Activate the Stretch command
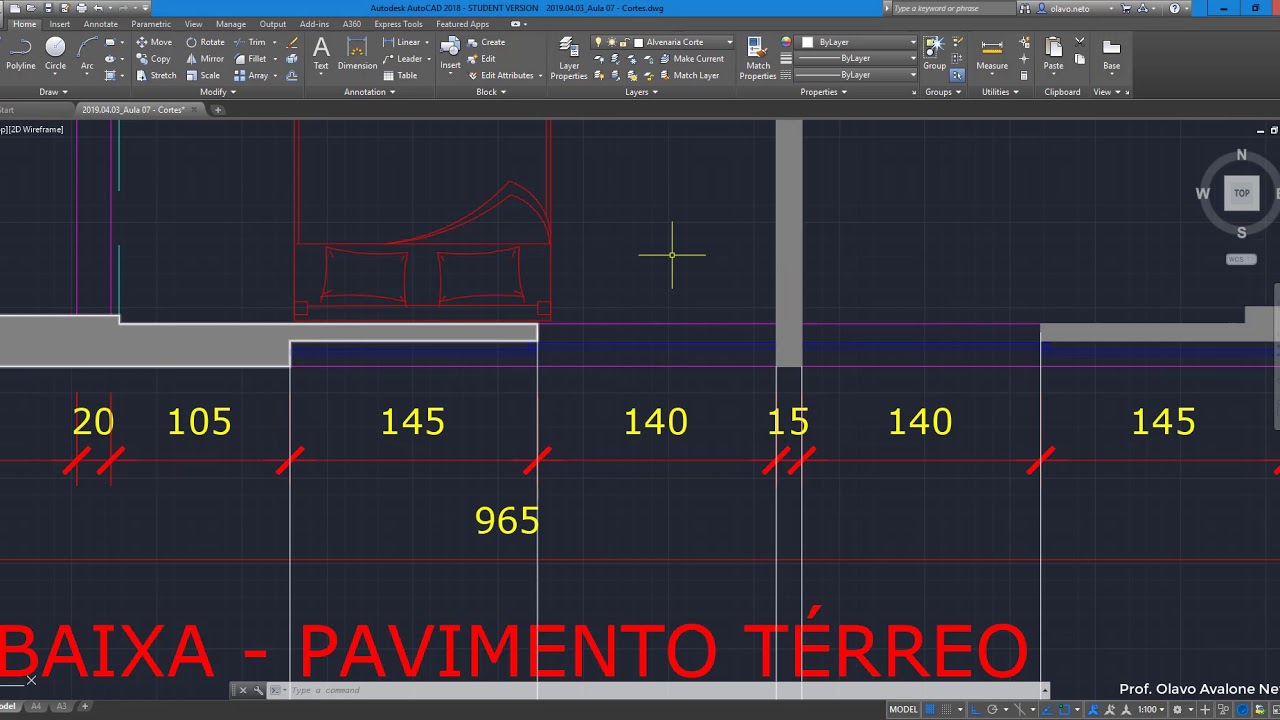 [x=156, y=75]
